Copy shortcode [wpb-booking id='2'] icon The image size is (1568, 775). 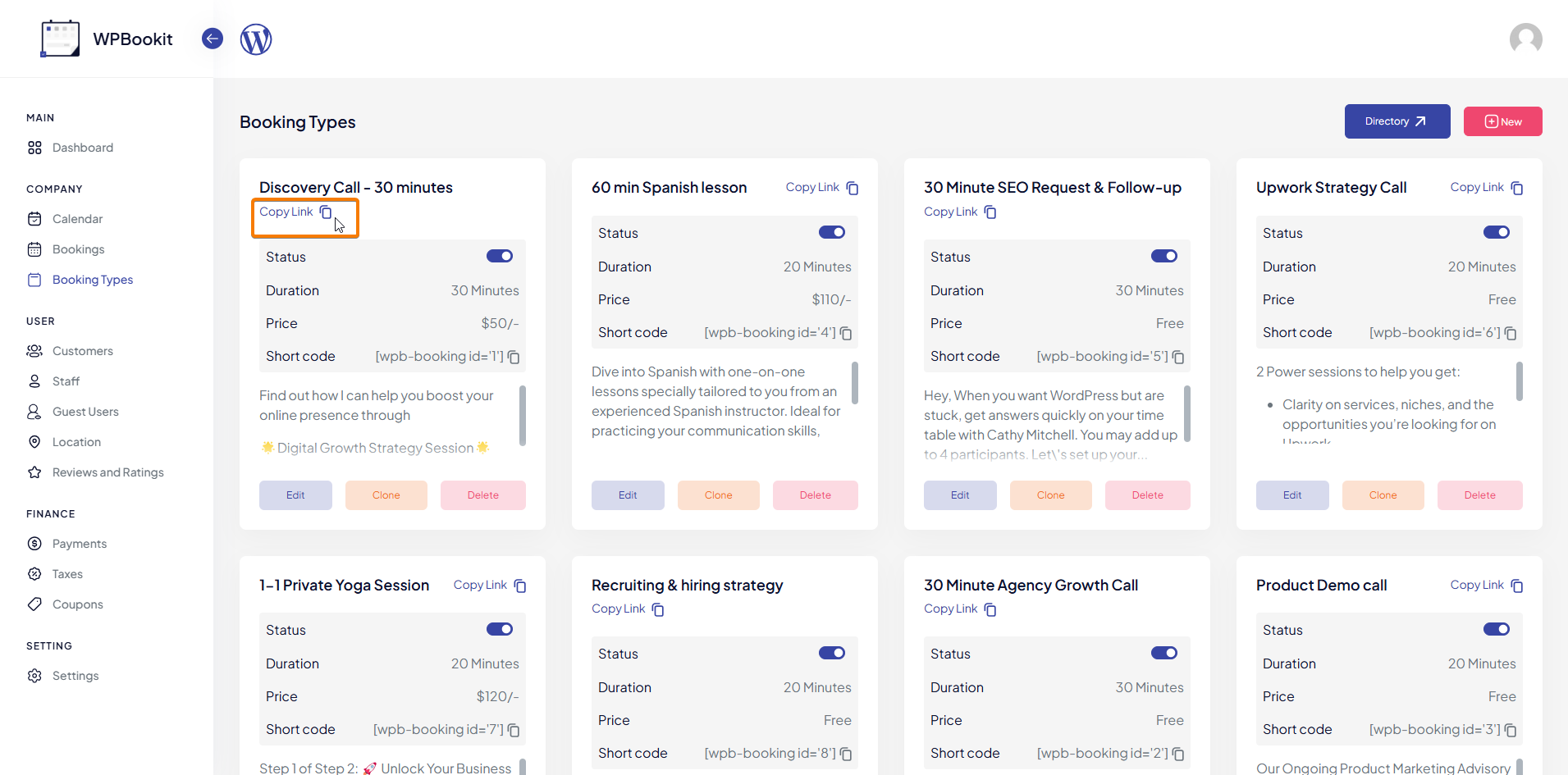[1178, 754]
